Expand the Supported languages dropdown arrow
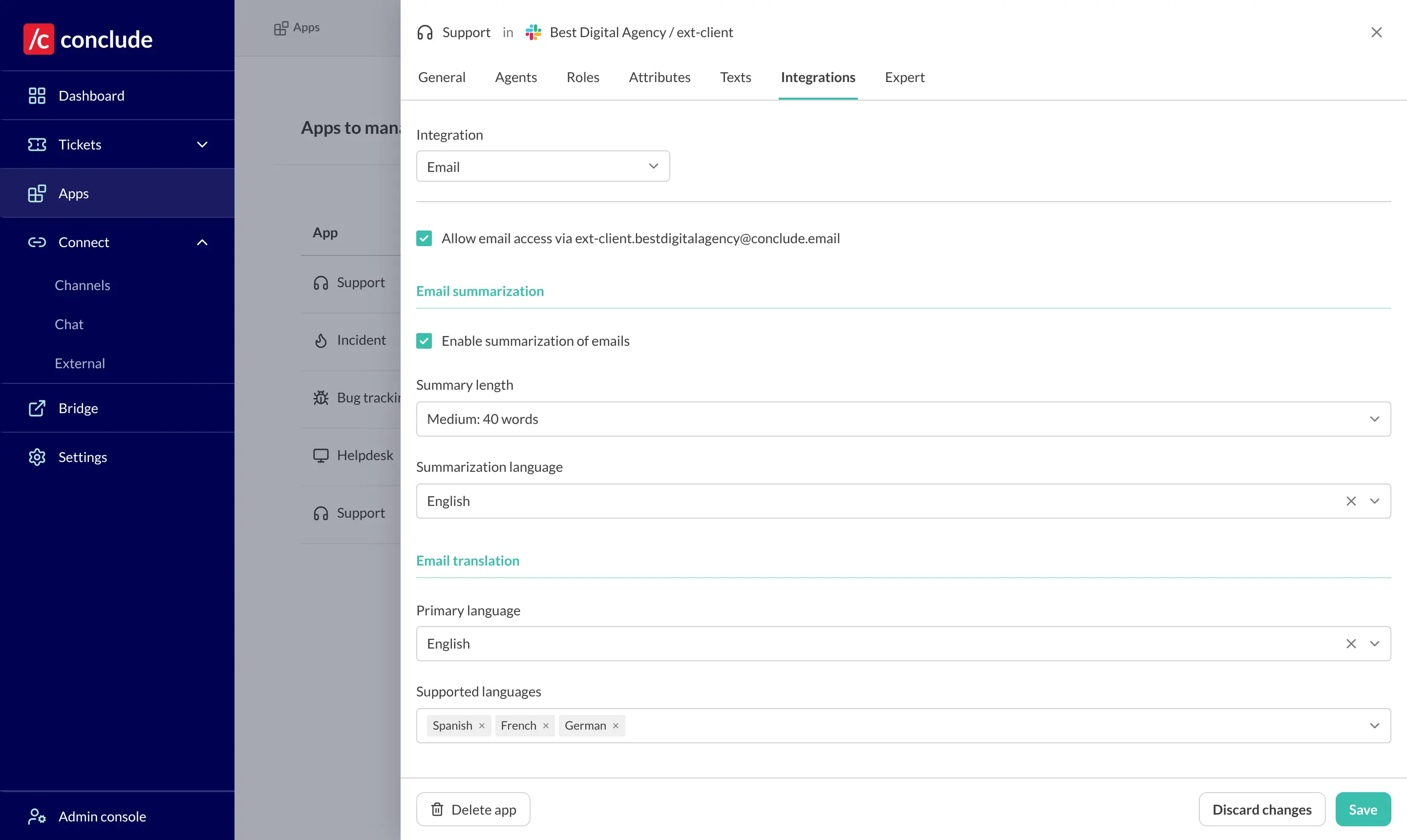1407x840 pixels. pos(1375,726)
